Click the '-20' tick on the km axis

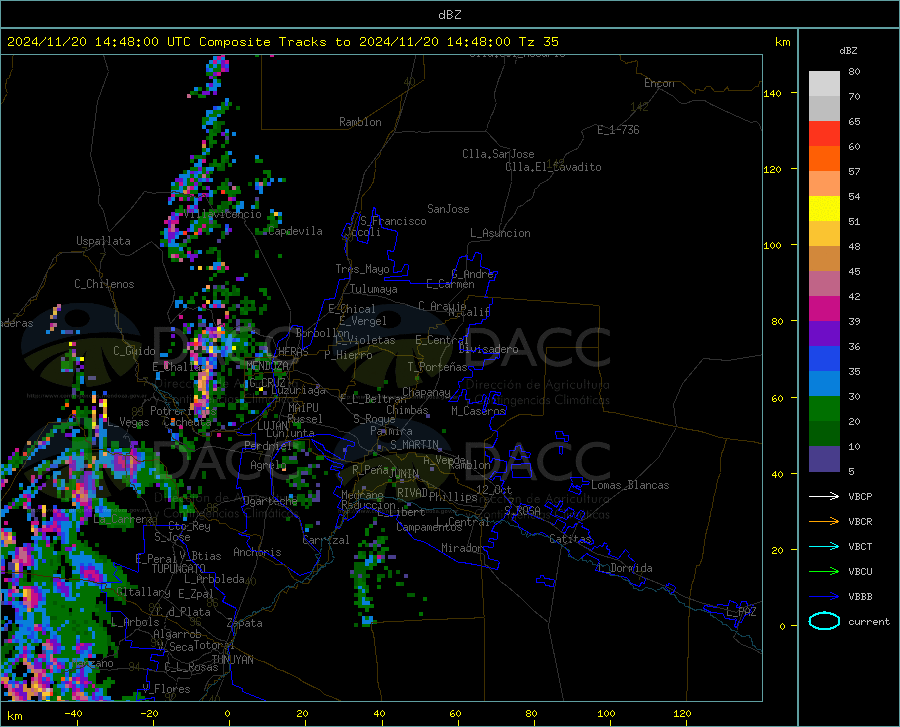149,713
